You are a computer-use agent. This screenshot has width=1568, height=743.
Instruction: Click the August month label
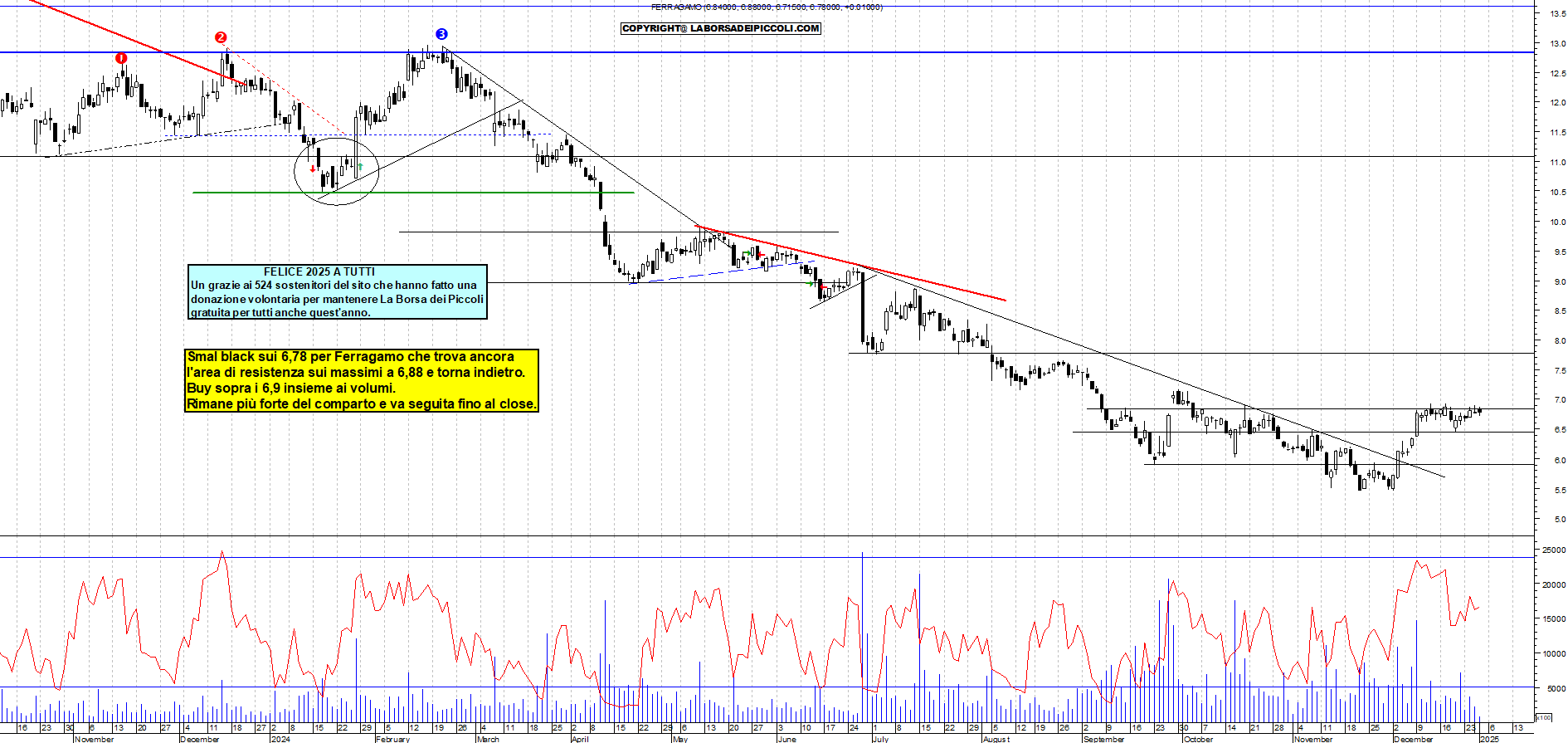[x=996, y=739]
